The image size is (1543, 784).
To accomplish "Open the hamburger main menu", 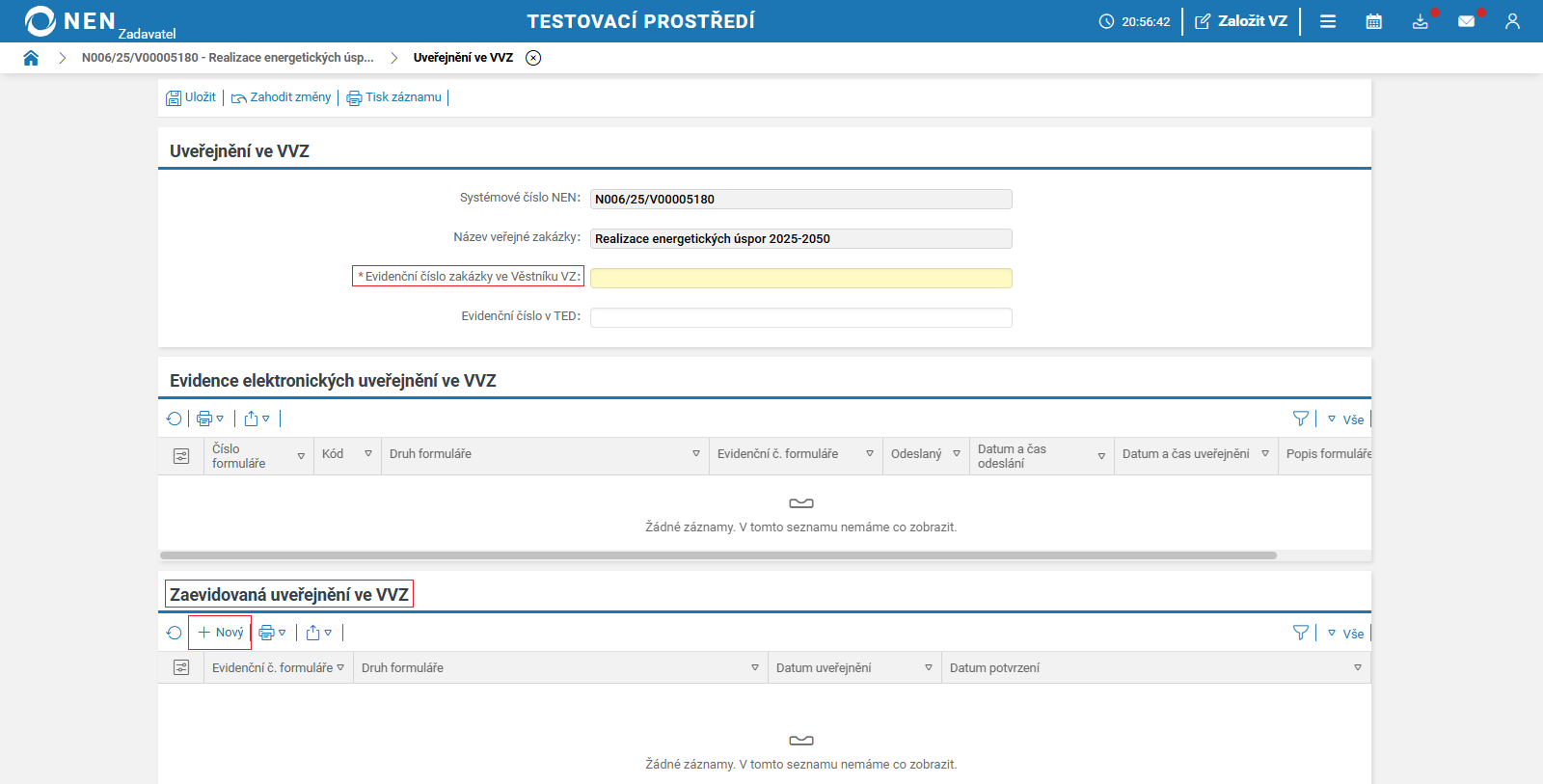I will pyautogui.click(x=1328, y=21).
